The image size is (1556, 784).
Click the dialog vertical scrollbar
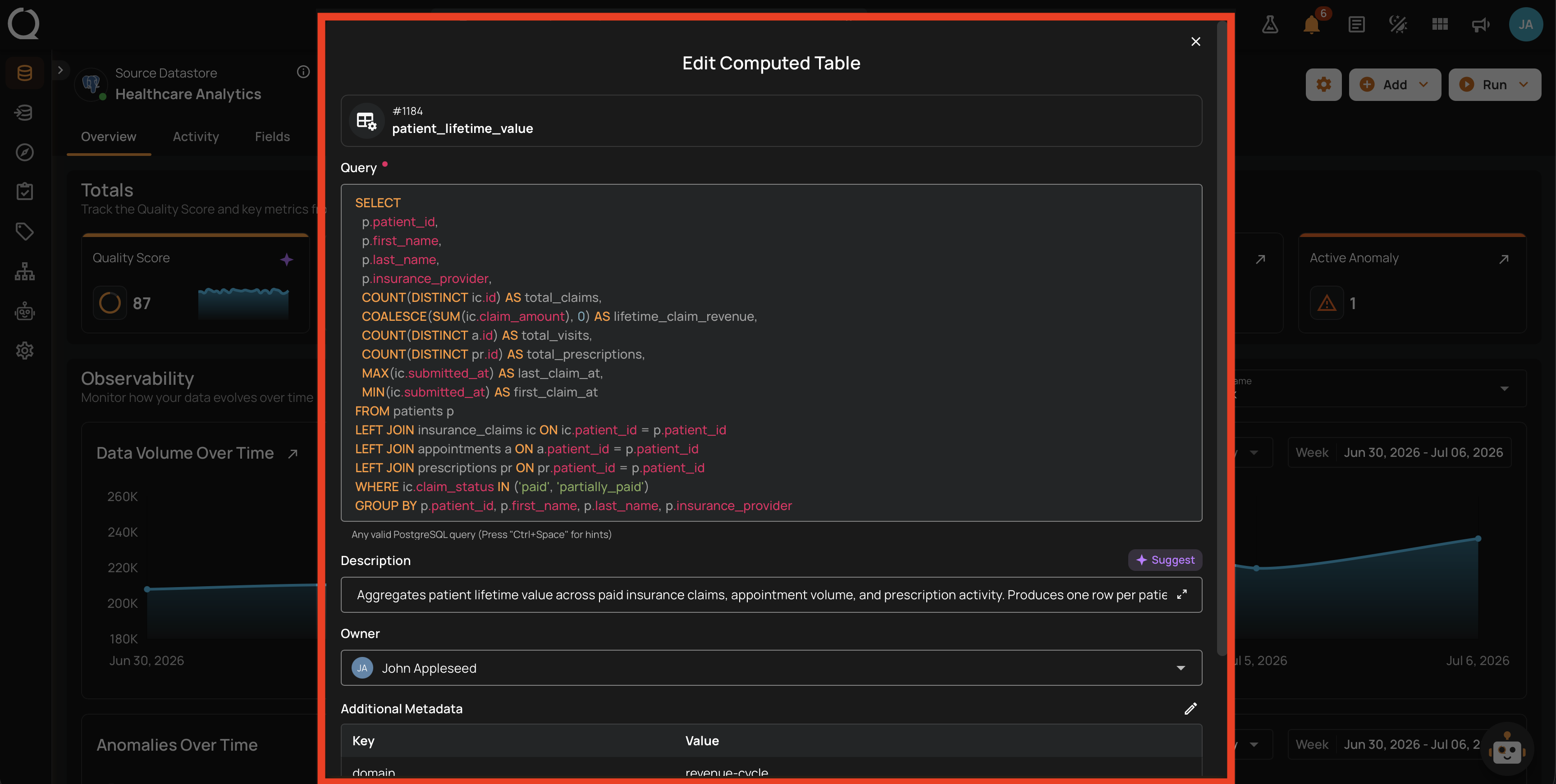pos(1222,338)
